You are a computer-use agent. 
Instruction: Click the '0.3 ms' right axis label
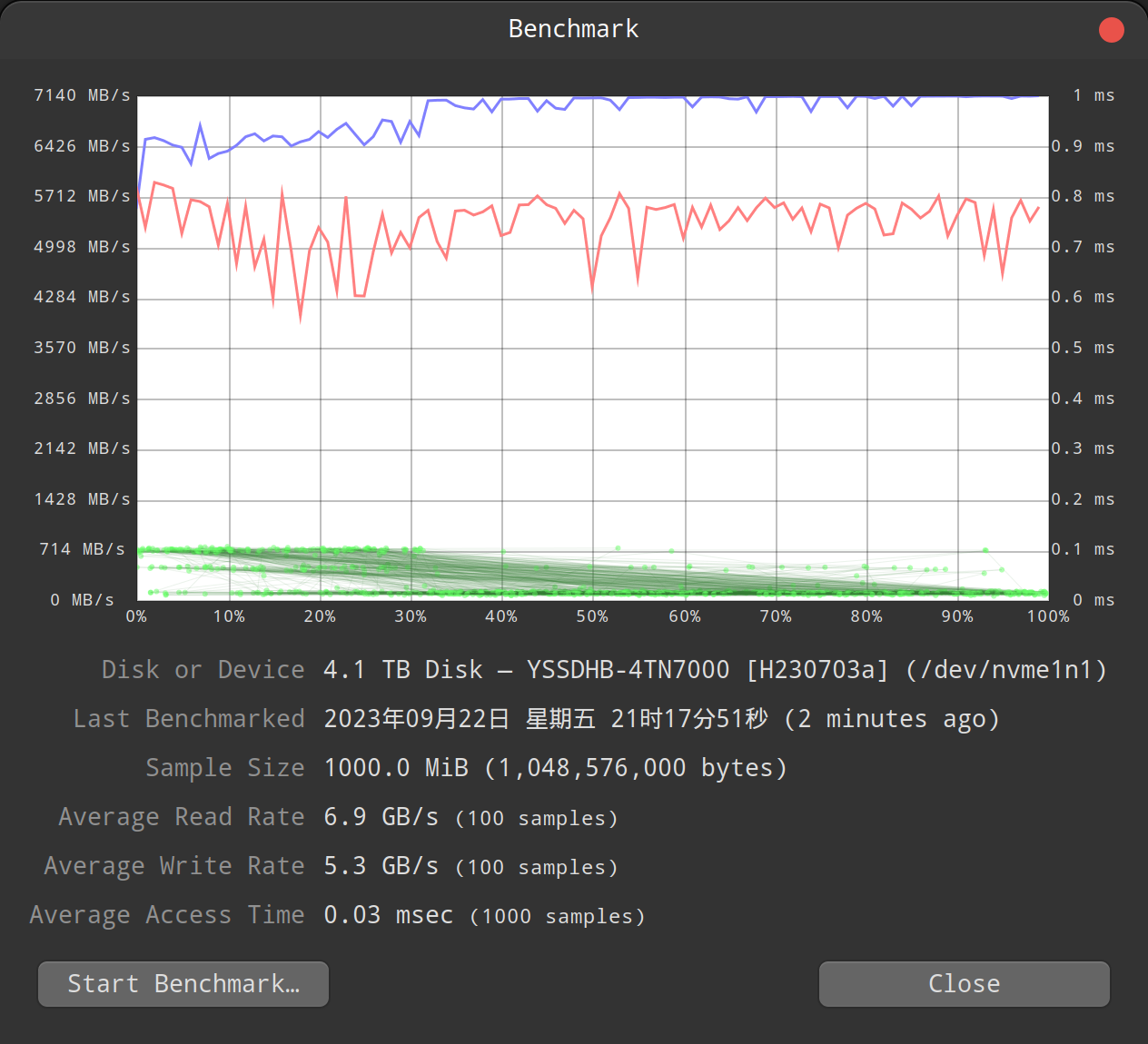pyautogui.click(x=1083, y=448)
